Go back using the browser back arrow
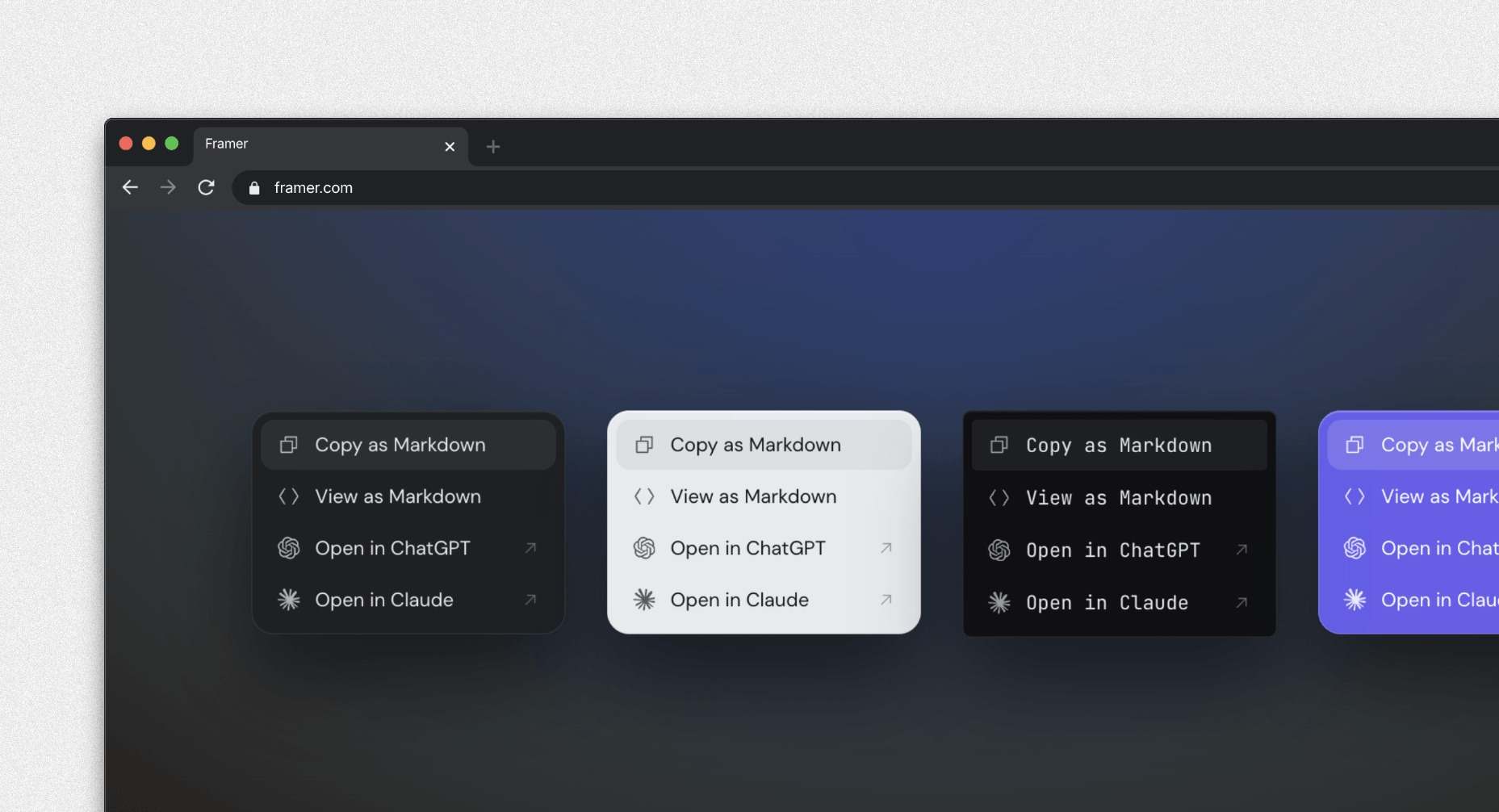The image size is (1499, 812). 130,187
